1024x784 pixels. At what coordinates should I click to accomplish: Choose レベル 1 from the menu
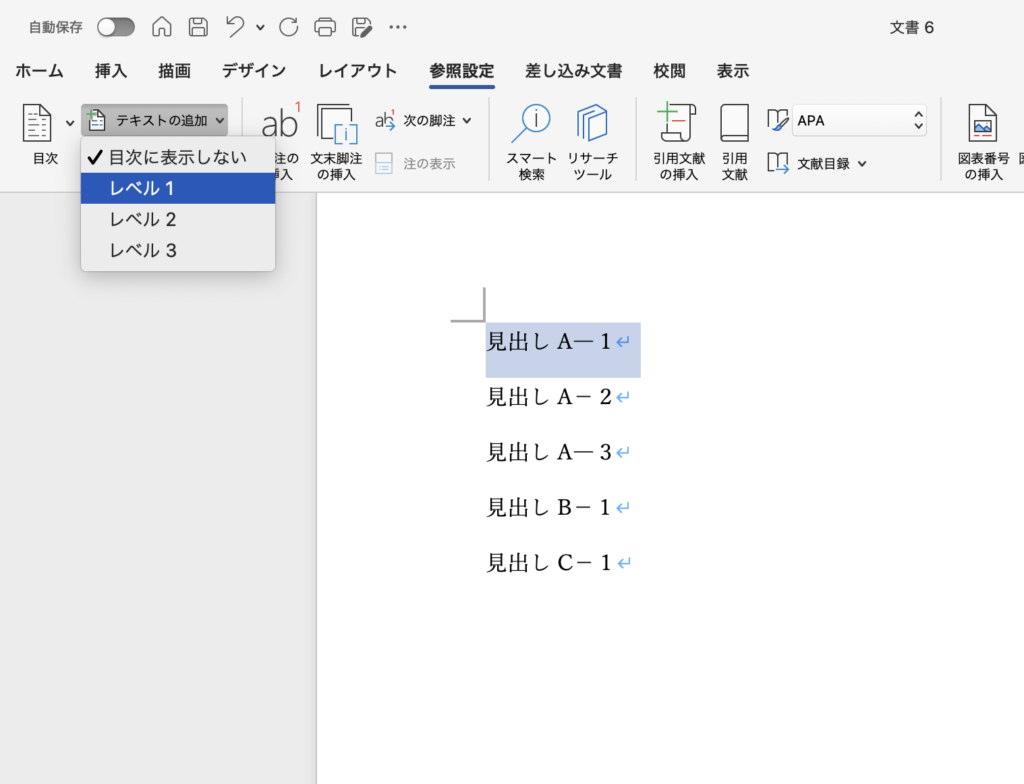(x=178, y=188)
